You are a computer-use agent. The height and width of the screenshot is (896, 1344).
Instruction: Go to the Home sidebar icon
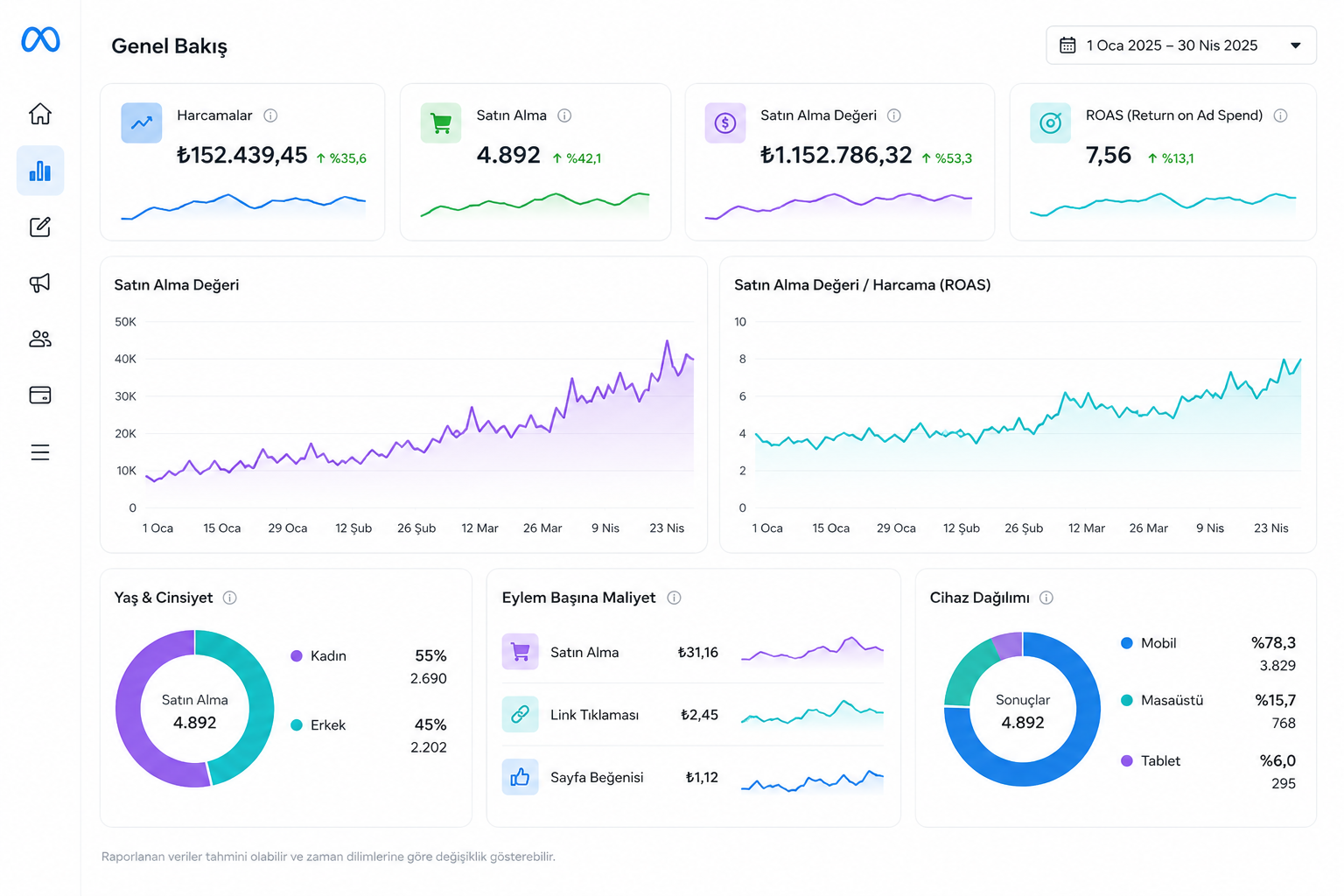click(x=40, y=114)
